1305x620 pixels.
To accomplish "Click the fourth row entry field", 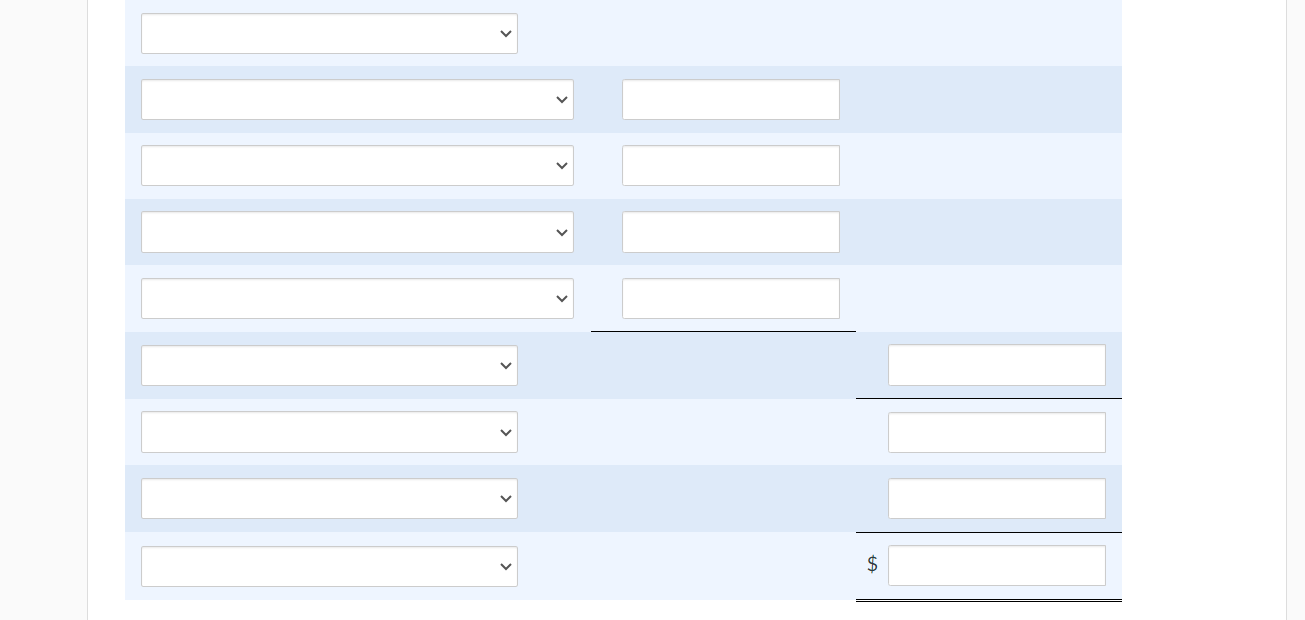I will [x=731, y=232].
